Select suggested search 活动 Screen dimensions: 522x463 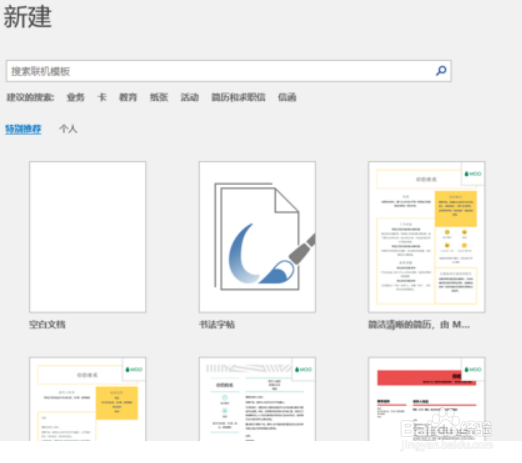tap(190, 97)
